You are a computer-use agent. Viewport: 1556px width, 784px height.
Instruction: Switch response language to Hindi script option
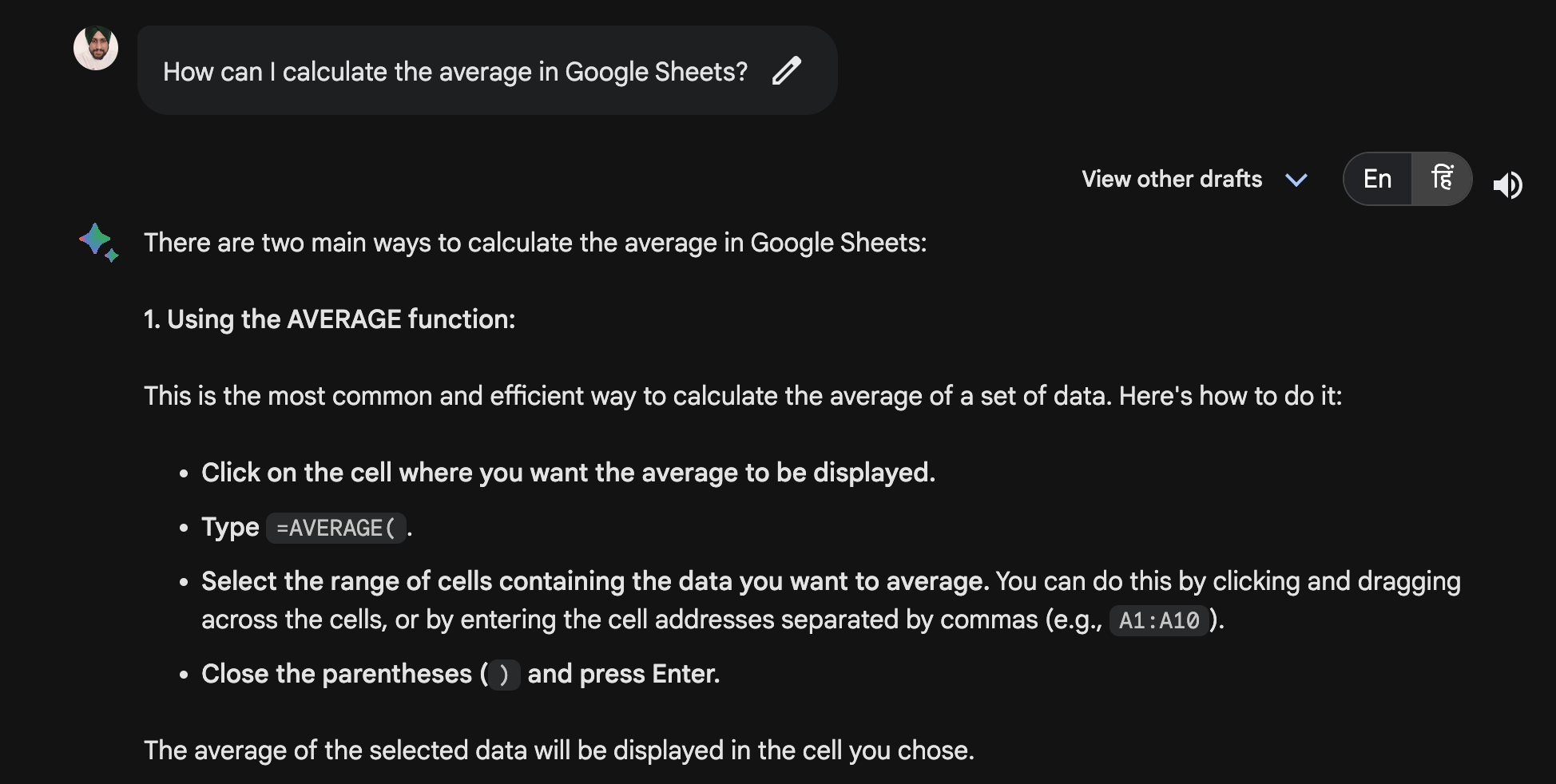pos(1442,179)
